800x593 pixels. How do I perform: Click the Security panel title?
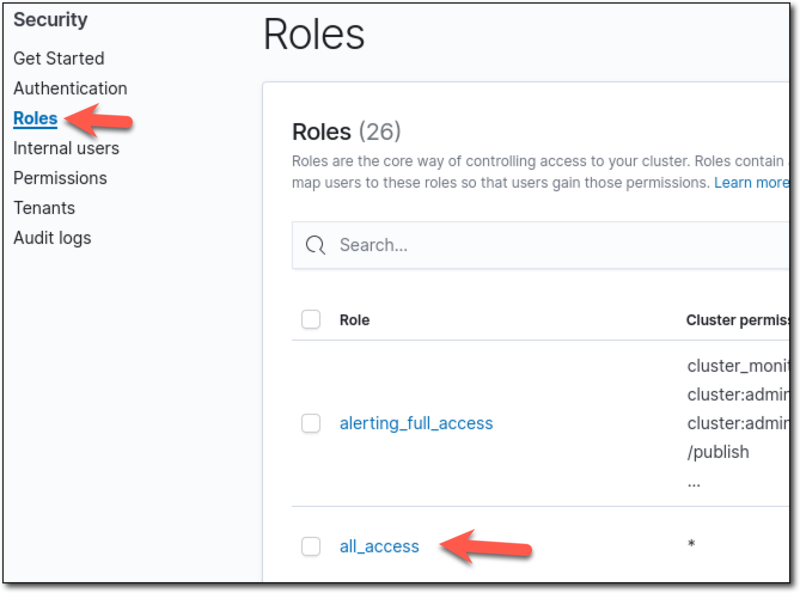(50, 18)
